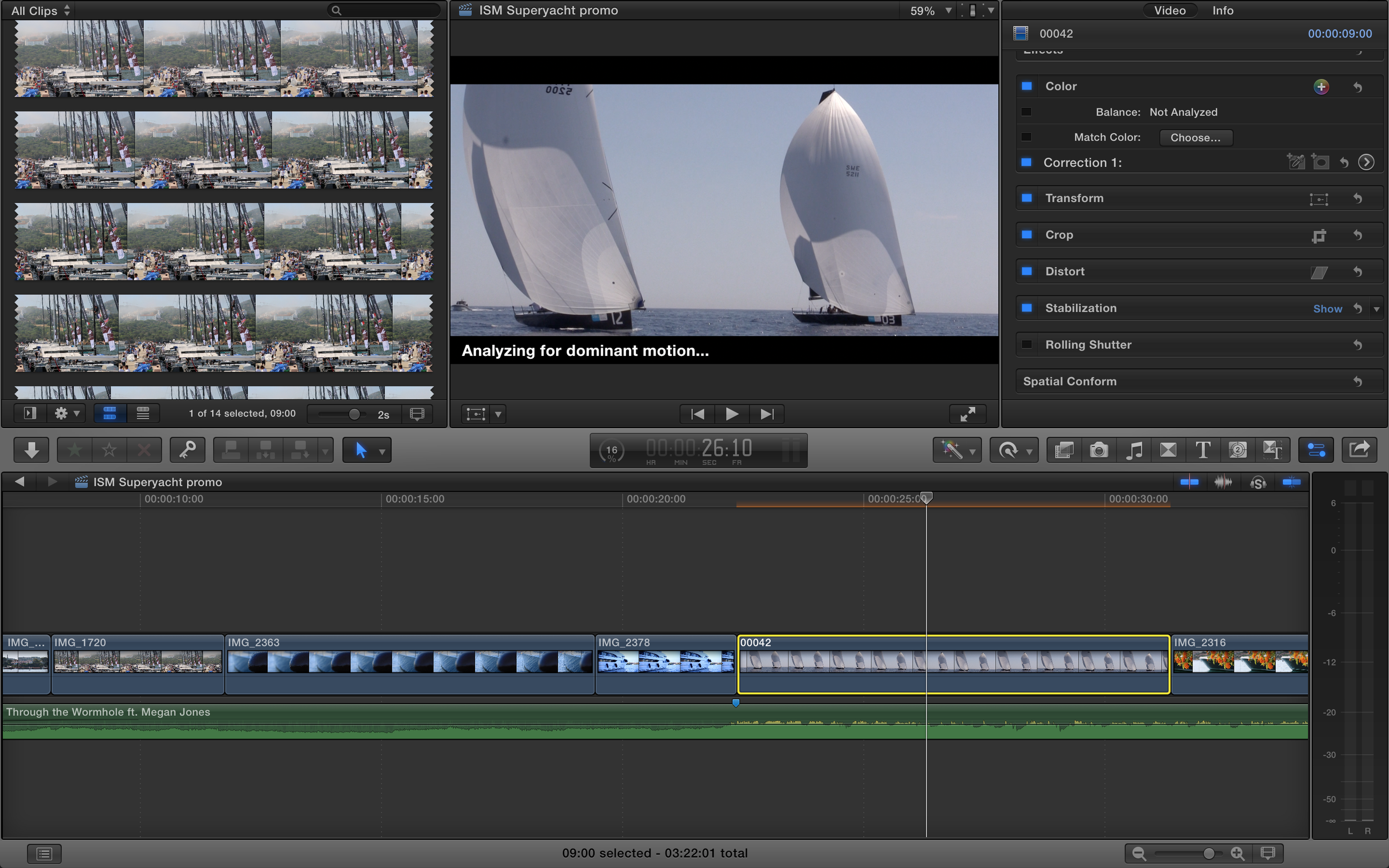
Task: Open the Transitions browser icon
Action: (1168, 450)
